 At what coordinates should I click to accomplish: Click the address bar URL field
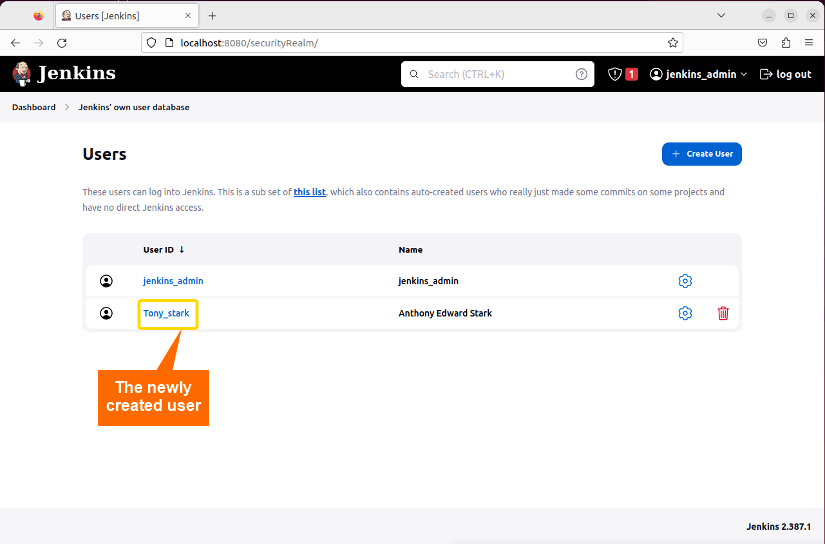point(412,43)
